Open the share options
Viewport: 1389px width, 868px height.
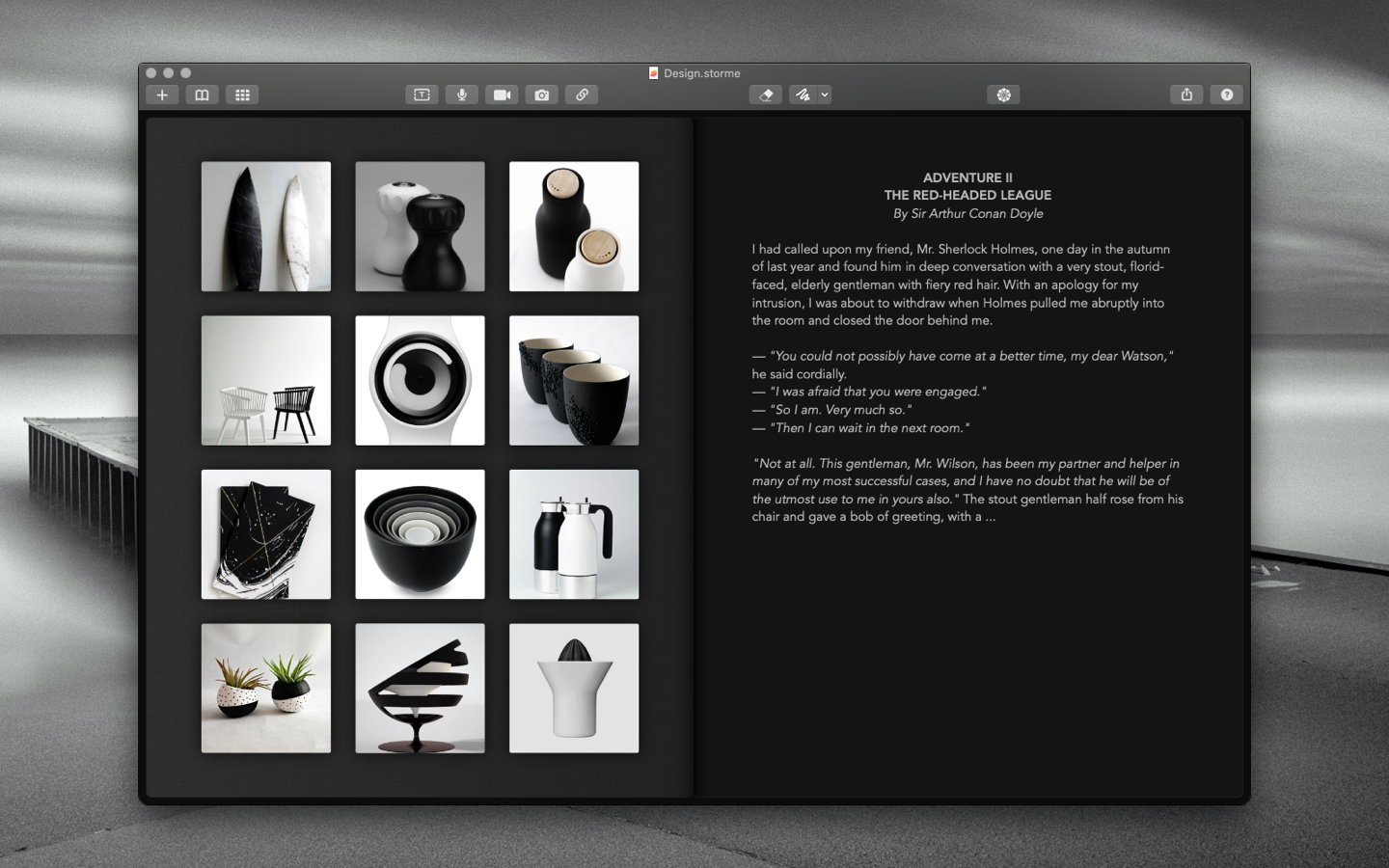point(1185,95)
